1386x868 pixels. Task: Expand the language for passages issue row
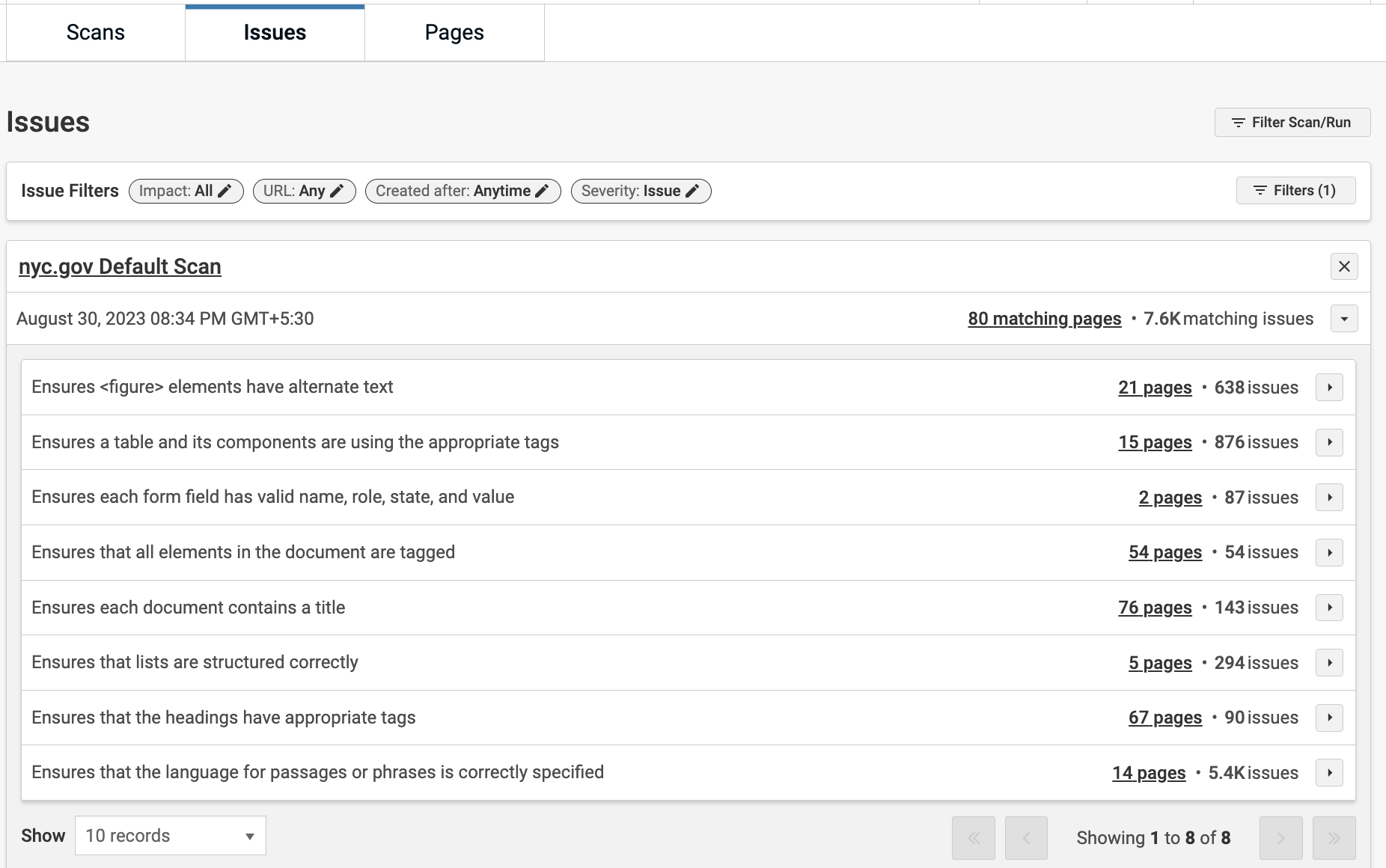pos(1329,773)
